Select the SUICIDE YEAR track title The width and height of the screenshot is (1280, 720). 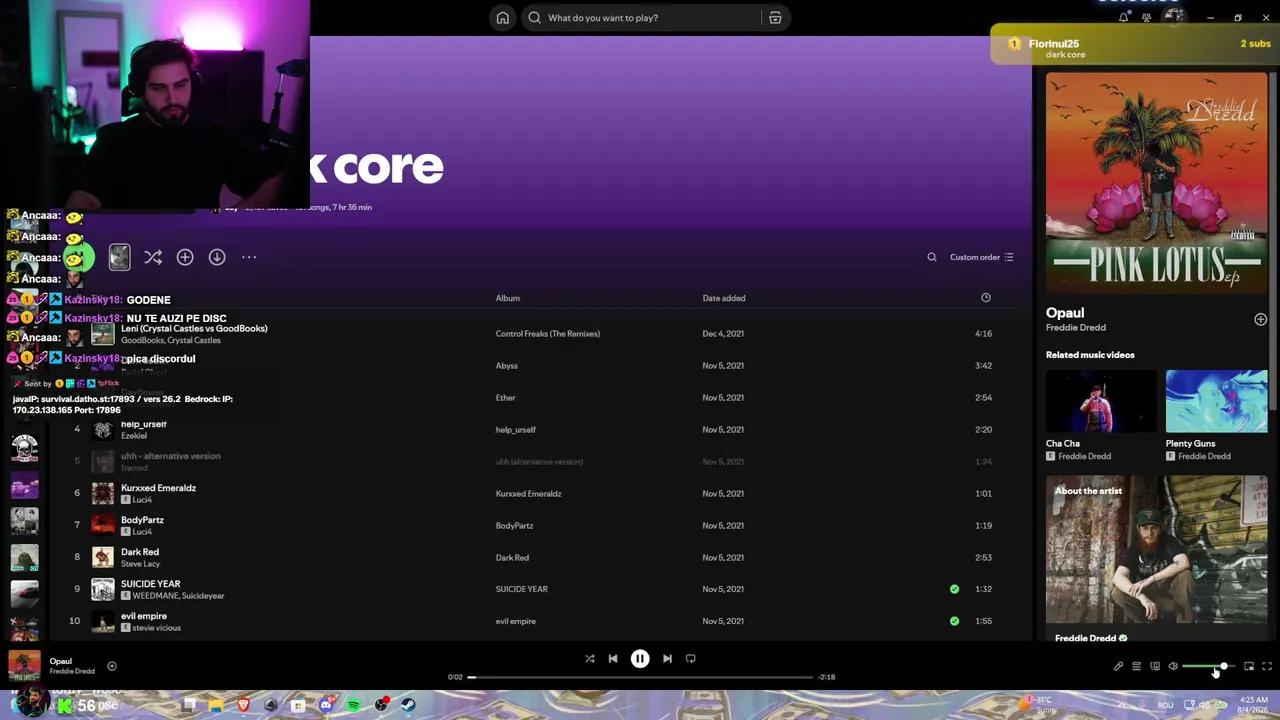[x=151, y=584]
